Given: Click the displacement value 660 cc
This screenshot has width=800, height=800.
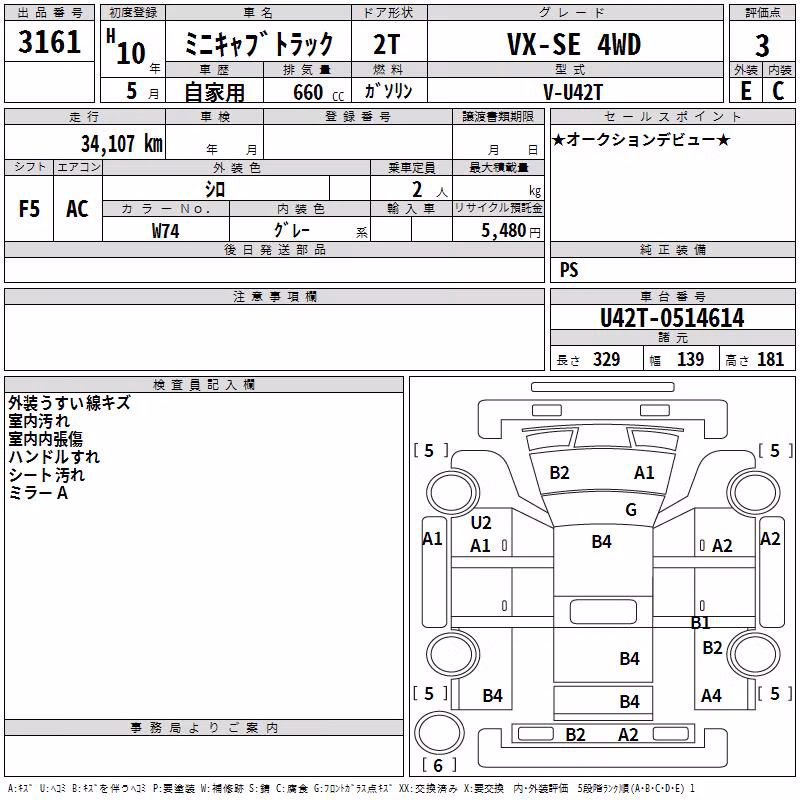Looking at the screenshot, I should 318,93.
